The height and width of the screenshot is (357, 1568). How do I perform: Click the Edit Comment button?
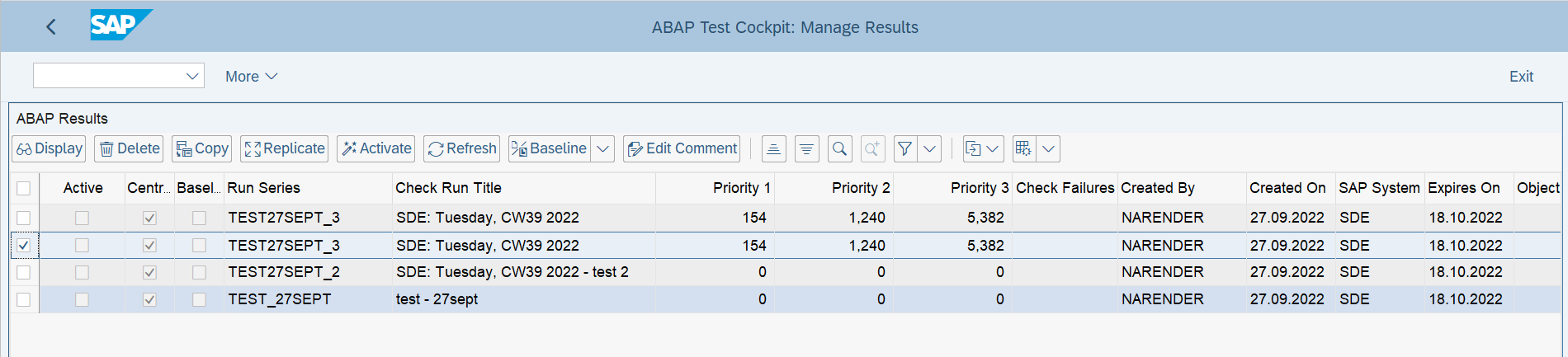click(682, 148)
